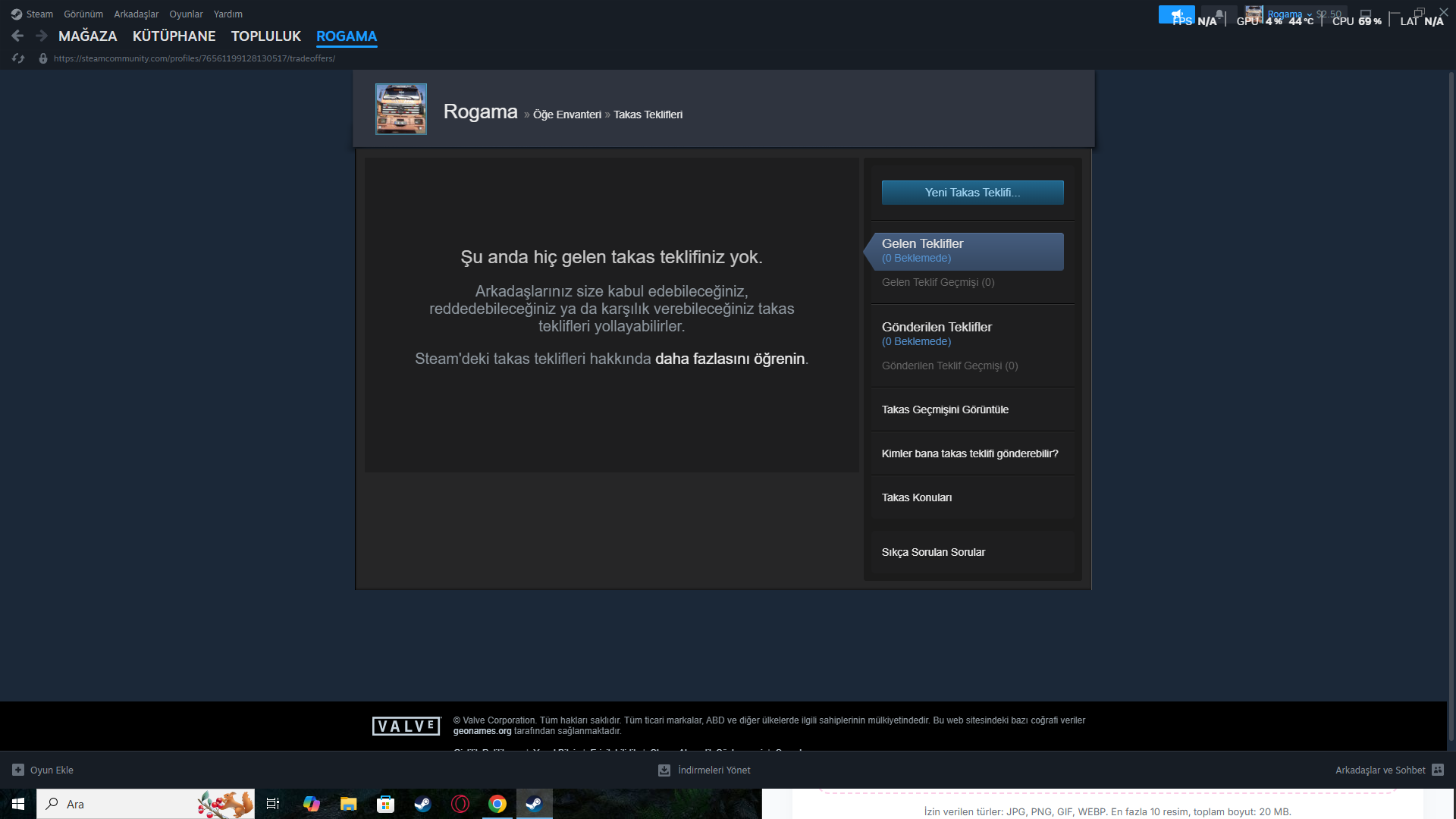Open Takas Geçmişini Görüntüle
Image resolution: width=1456 pixels, height=819 pixels.
tap(946, 409)
